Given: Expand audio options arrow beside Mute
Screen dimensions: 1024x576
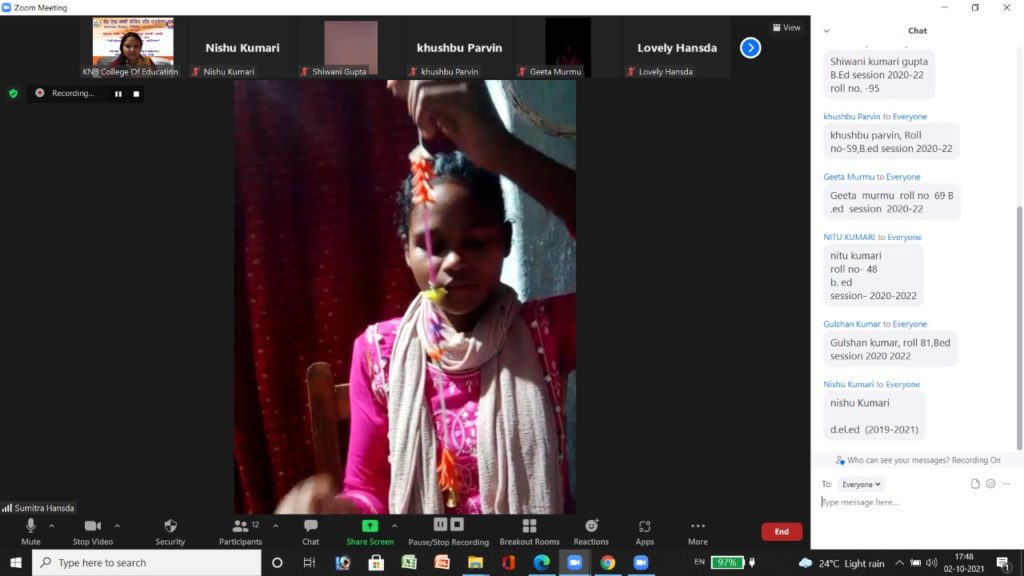Looking at the screenshot, I should pos(52,526).
